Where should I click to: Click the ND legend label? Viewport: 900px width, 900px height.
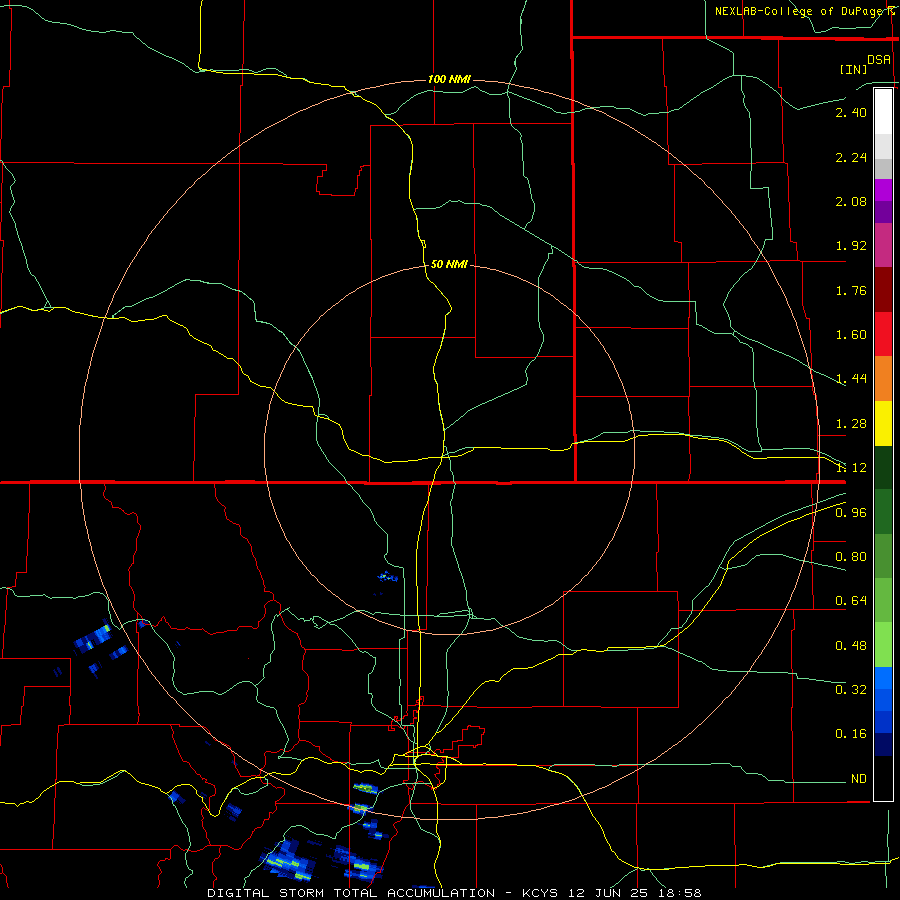(859, 779)
